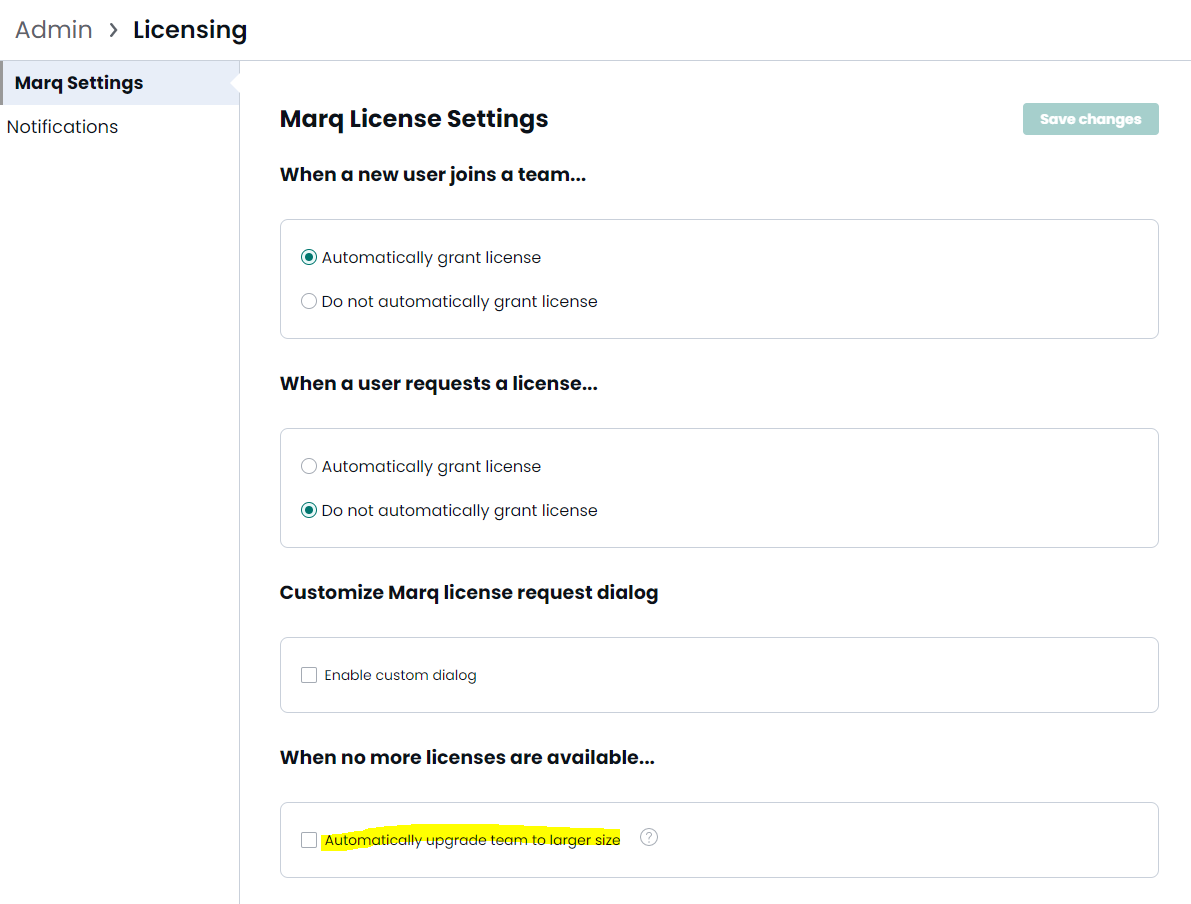Screen dimensions: 1191x904
Task: Click the 'When a new user joins a team' heading
Action: tap(433, 175)
